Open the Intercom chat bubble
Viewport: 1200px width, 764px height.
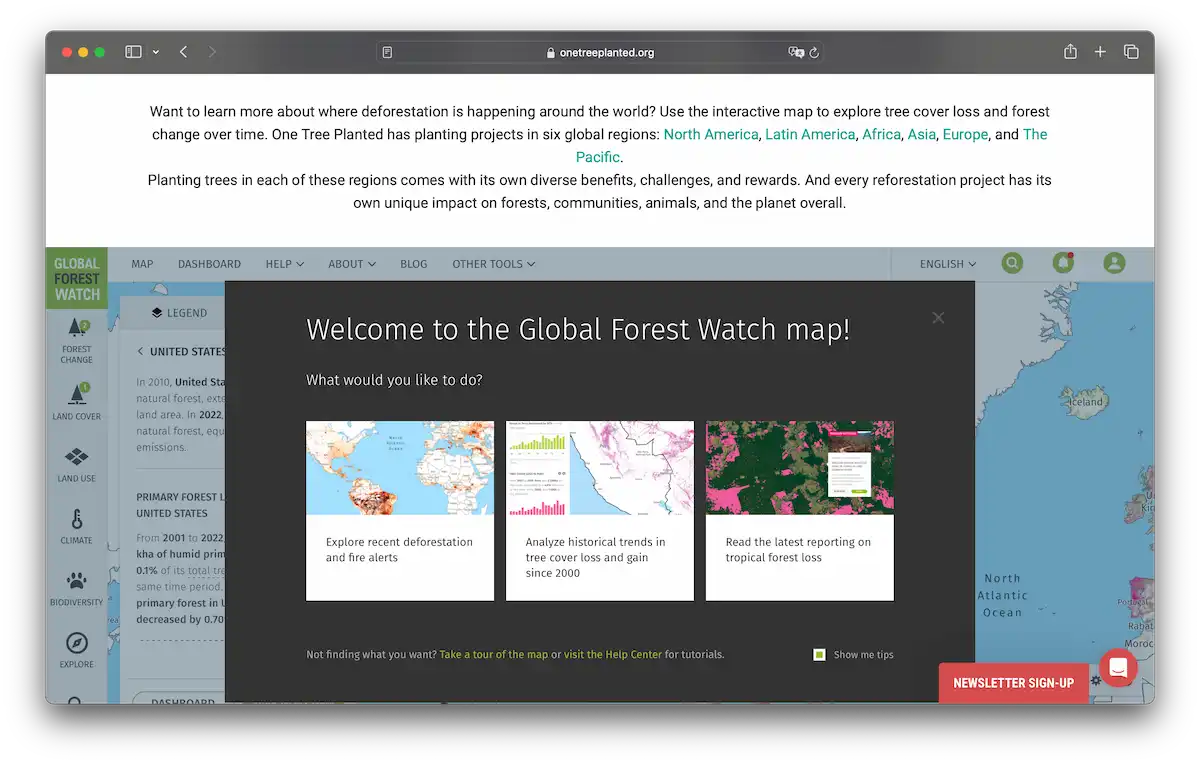coord(1118,667)
